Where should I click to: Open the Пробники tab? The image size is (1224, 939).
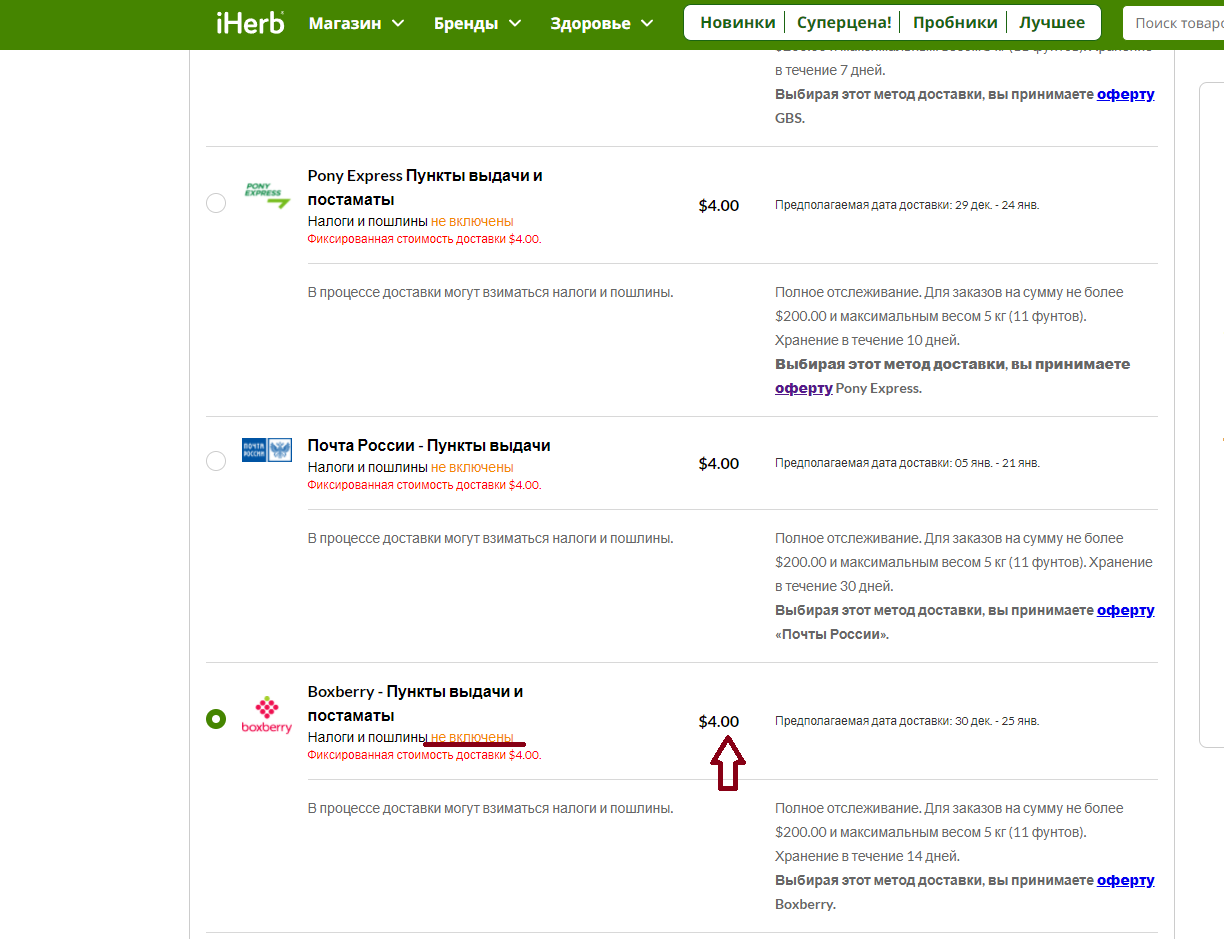pyautogui.click(x=955, y=22)
